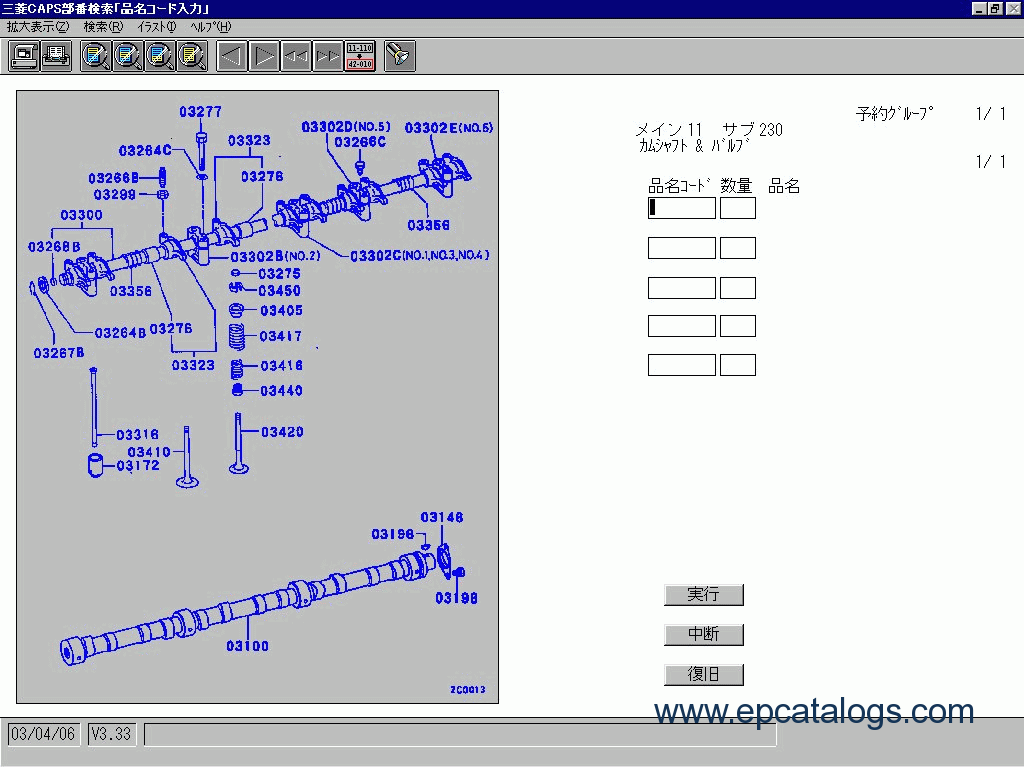
Task: Open the 拡大表示(Z) menu
Action: 38,27
